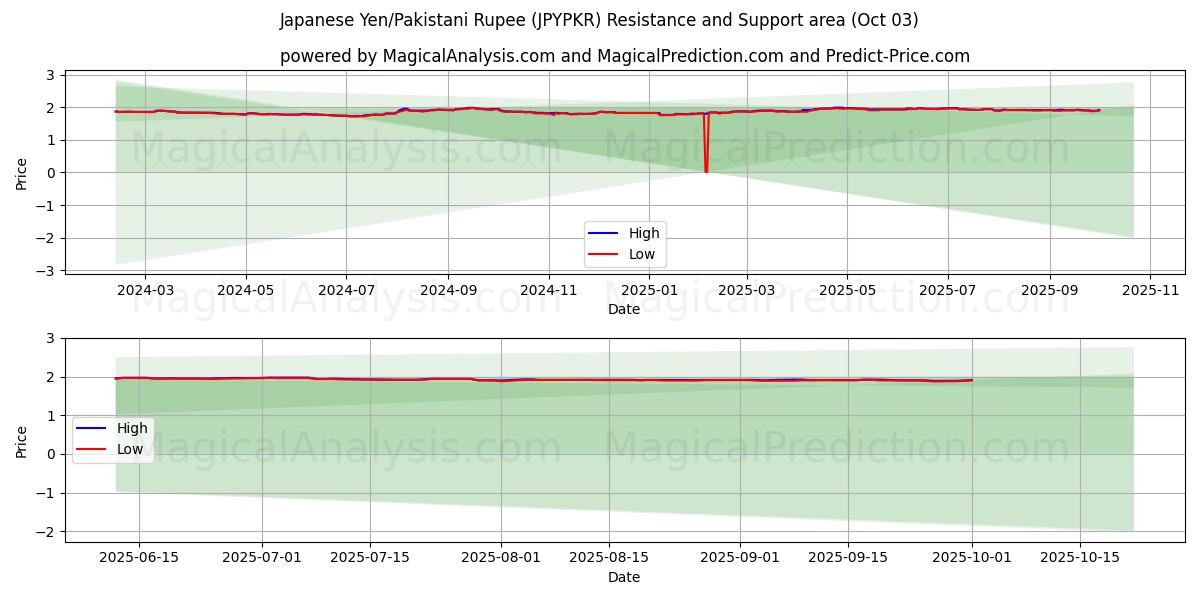Click the Date x-axis label under bottom chart
This screenshot has height=600, width=1200.
tap(624, 577)
